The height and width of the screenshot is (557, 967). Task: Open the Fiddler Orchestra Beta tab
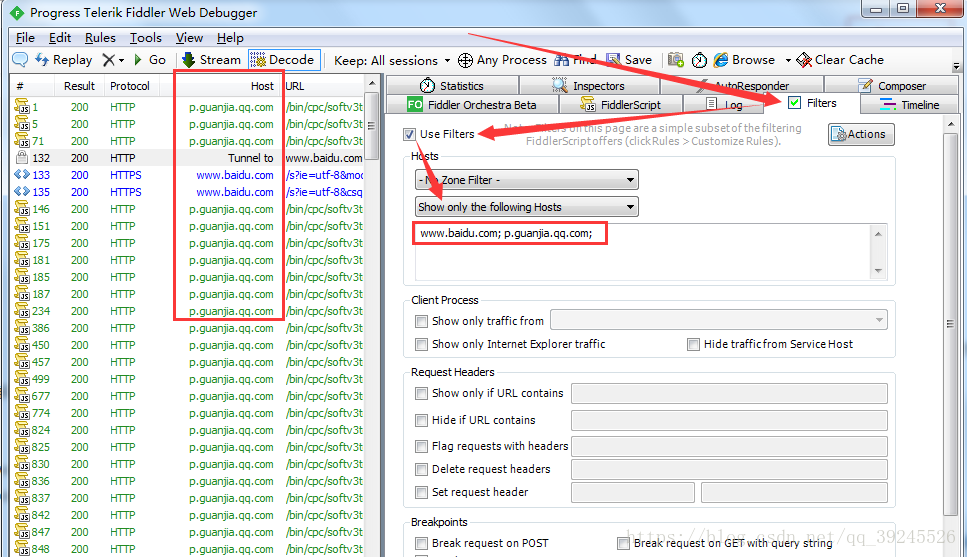pos(472,104)
